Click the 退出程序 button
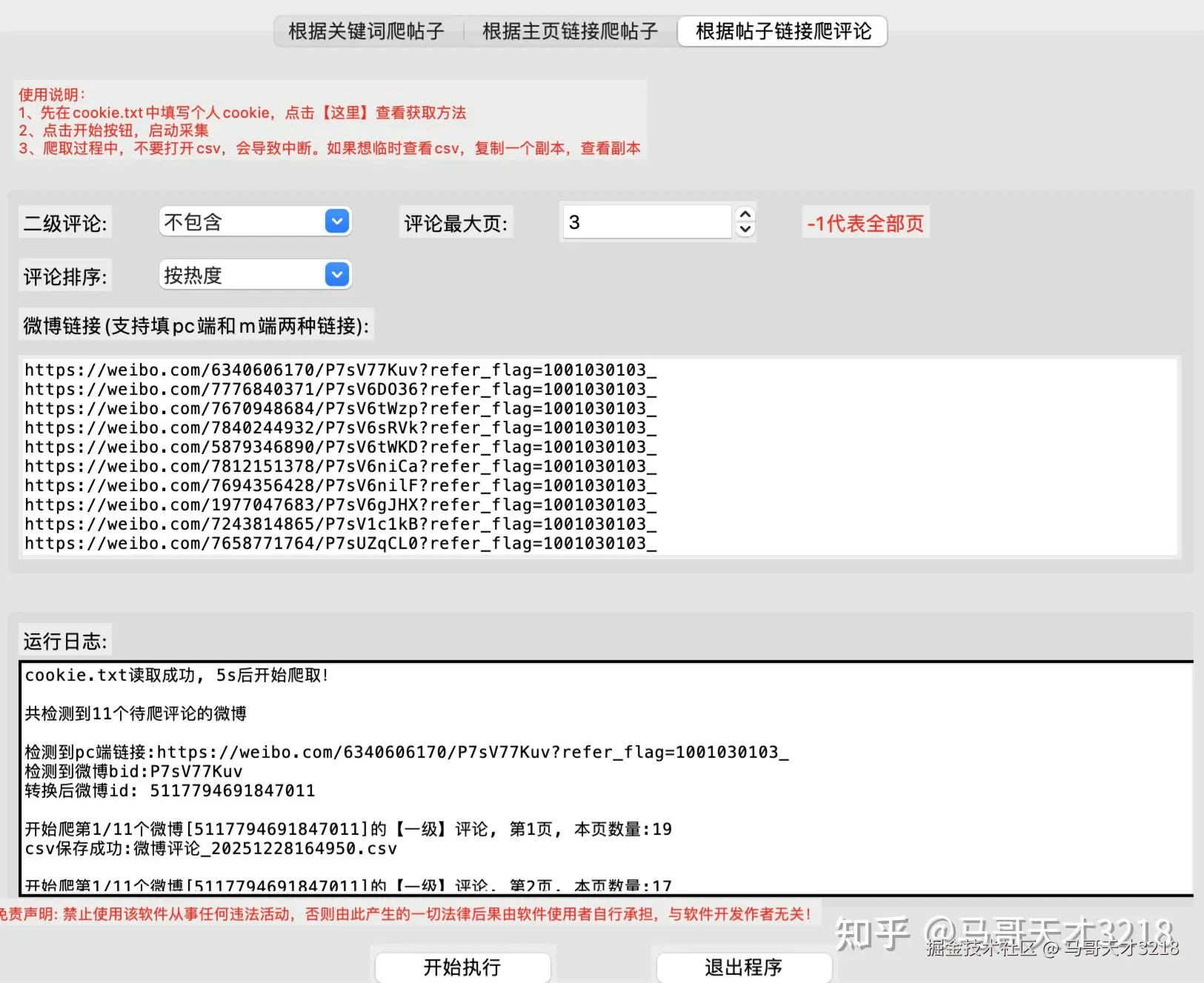 click(744, 967)
